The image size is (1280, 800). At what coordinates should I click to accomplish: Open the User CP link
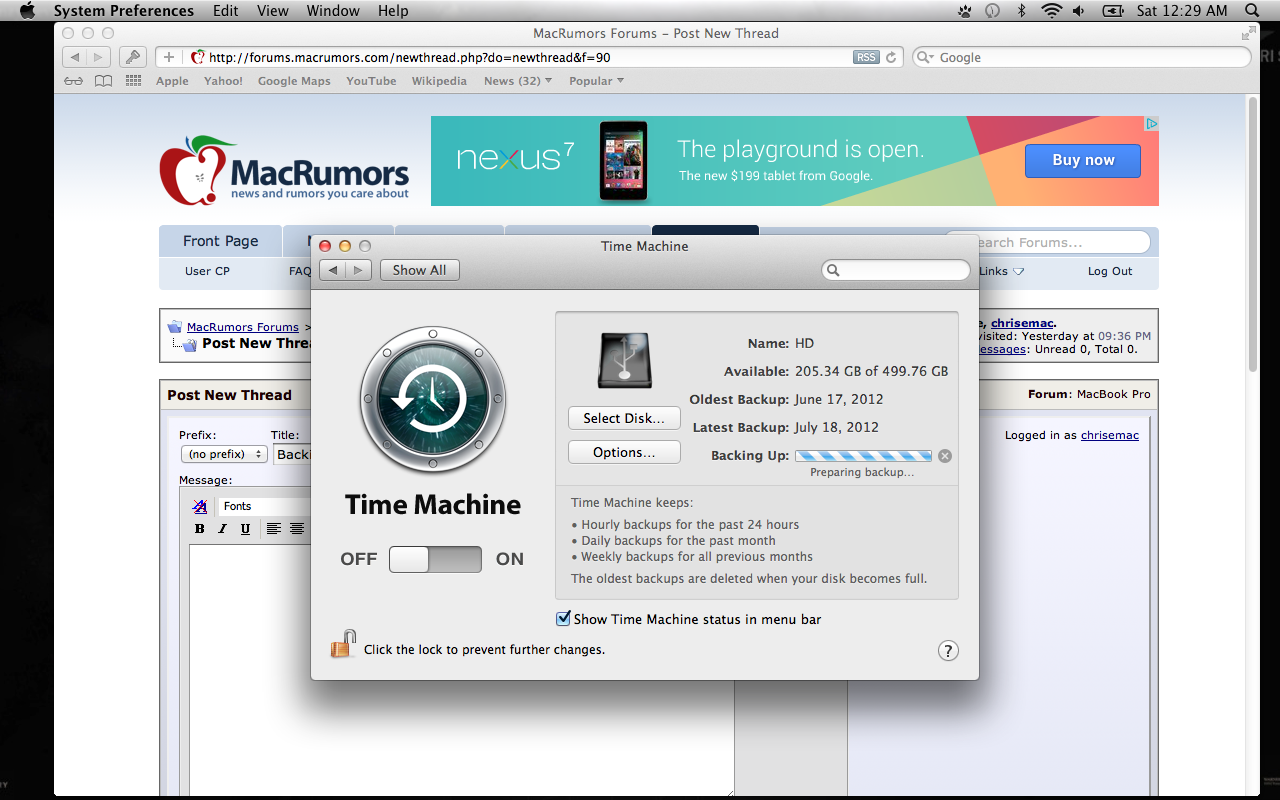pyautogui.click(x=207, y=271)
